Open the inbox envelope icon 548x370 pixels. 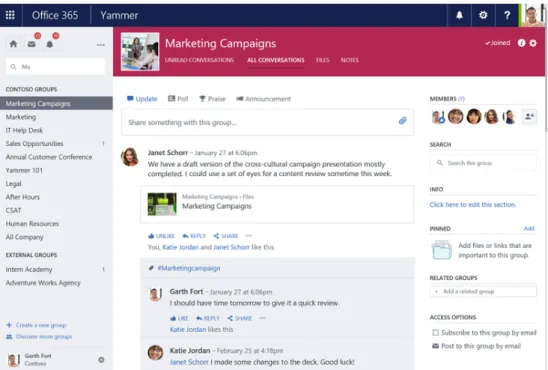[x=31, y=44]
